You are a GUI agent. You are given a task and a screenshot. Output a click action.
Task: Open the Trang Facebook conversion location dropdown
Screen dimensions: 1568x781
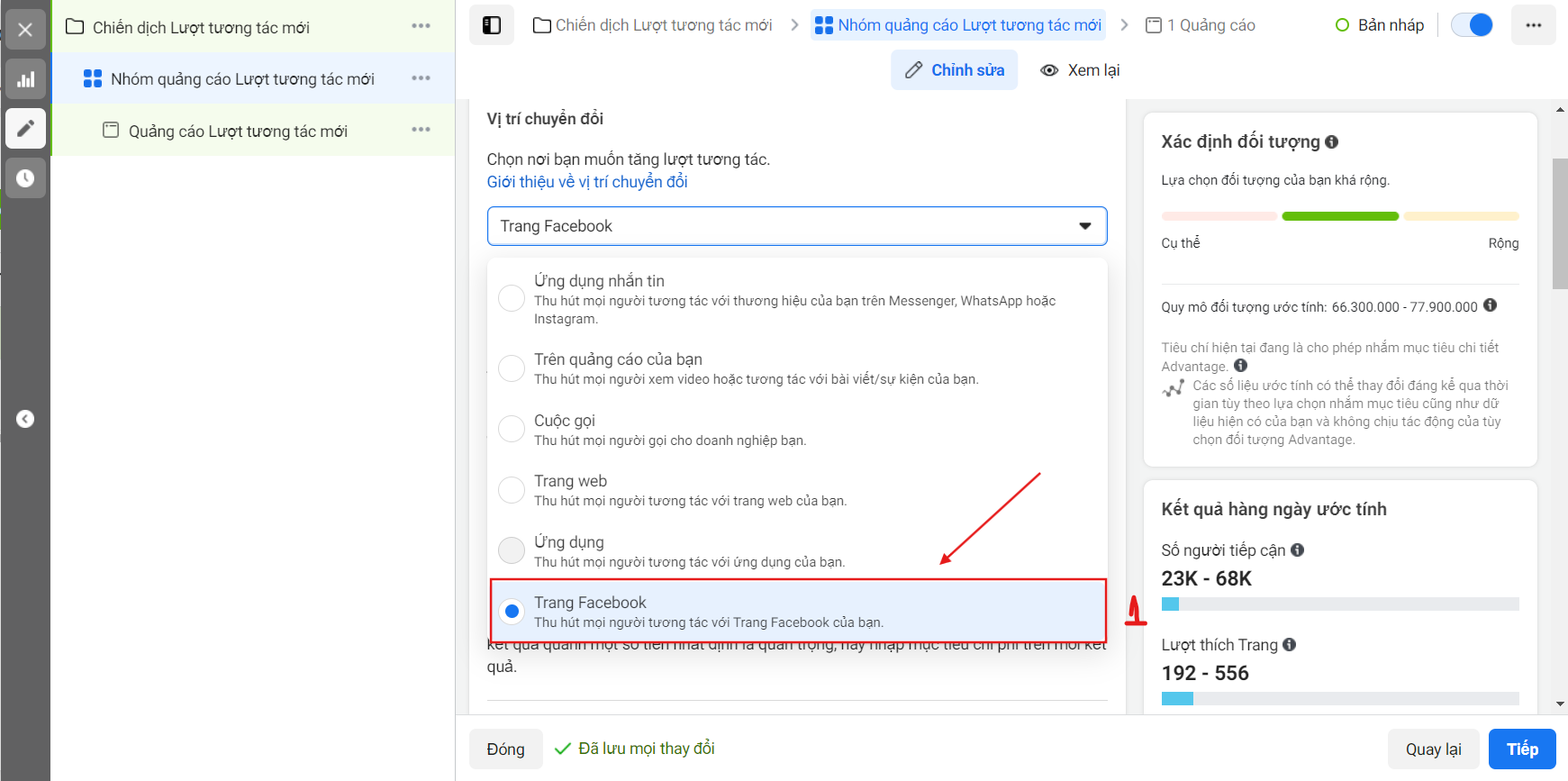tap(797, 226)
